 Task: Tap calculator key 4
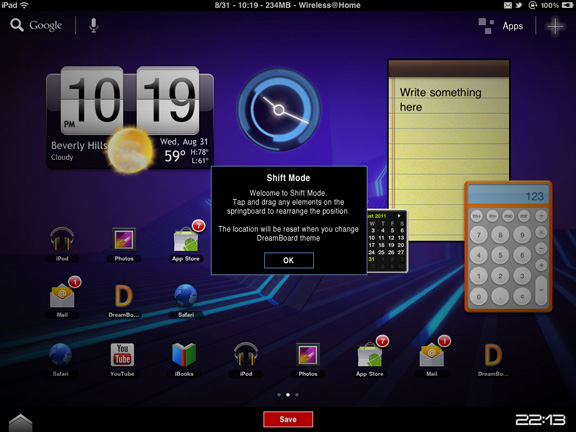click(479, 255)
